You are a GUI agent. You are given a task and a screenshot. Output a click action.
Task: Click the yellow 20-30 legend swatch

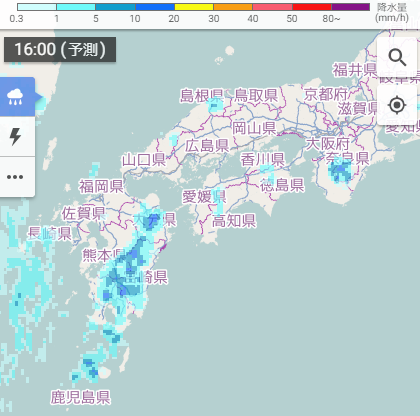(x=194, y=7)
